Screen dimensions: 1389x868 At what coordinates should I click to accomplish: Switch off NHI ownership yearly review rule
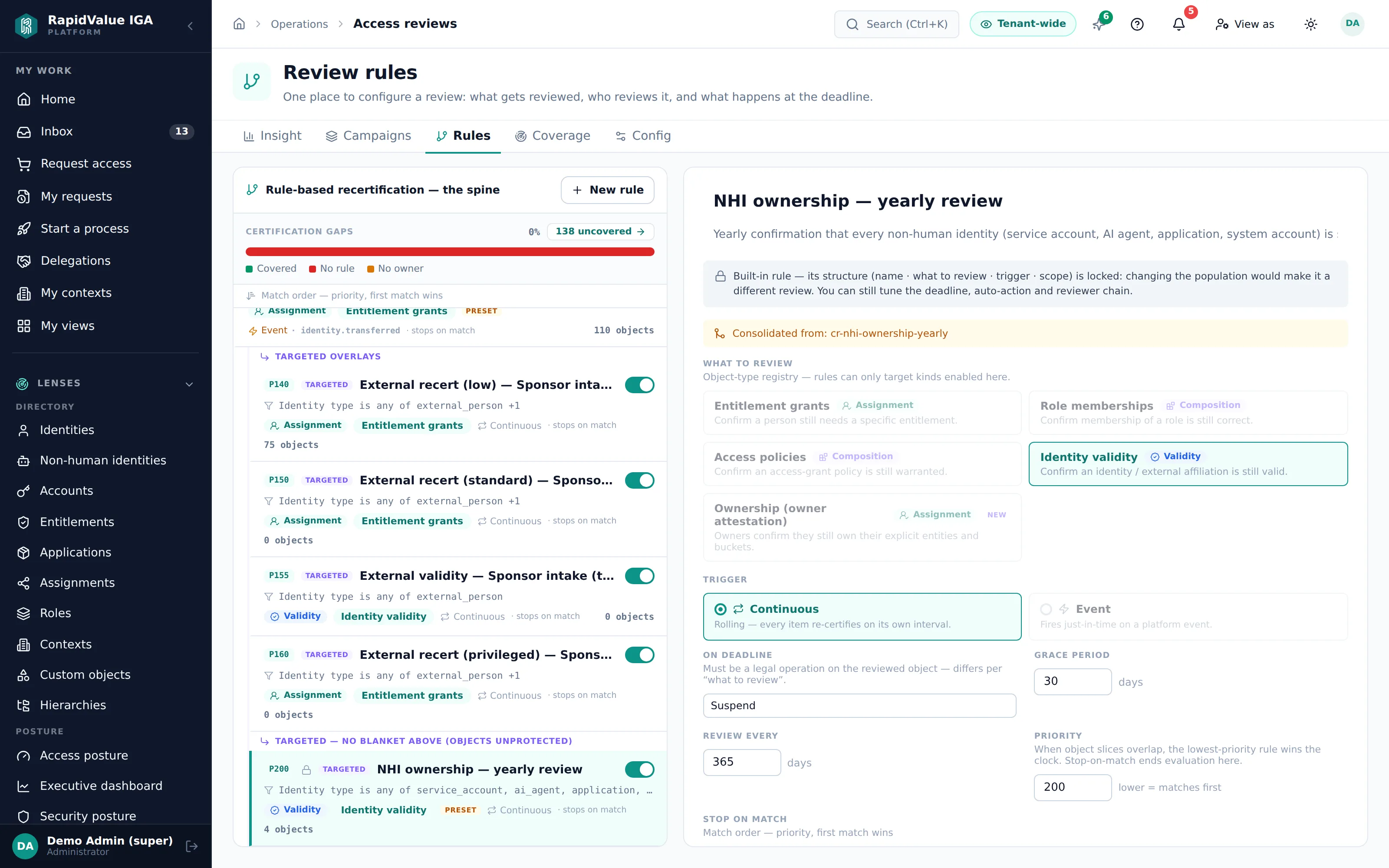click(639, 769)
